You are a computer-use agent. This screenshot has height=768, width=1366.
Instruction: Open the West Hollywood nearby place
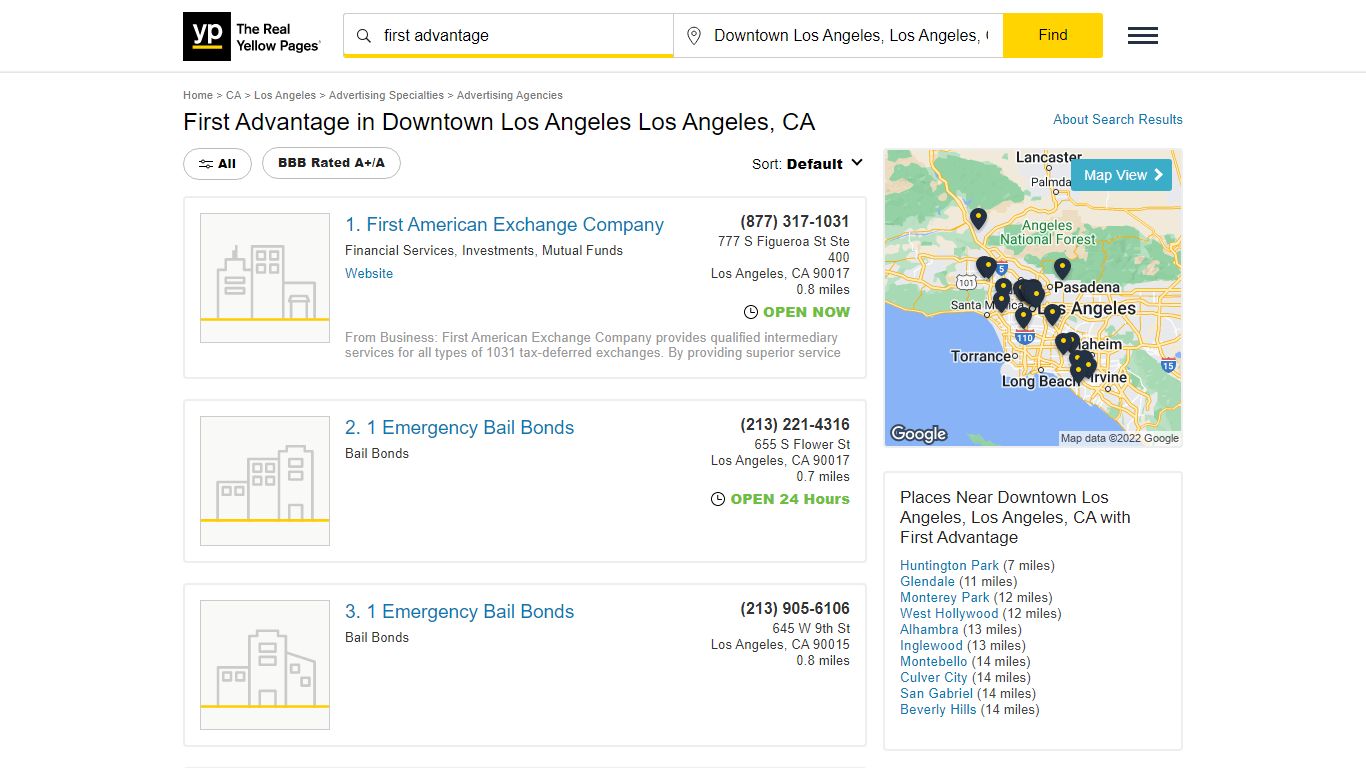(x=949, y=613)
